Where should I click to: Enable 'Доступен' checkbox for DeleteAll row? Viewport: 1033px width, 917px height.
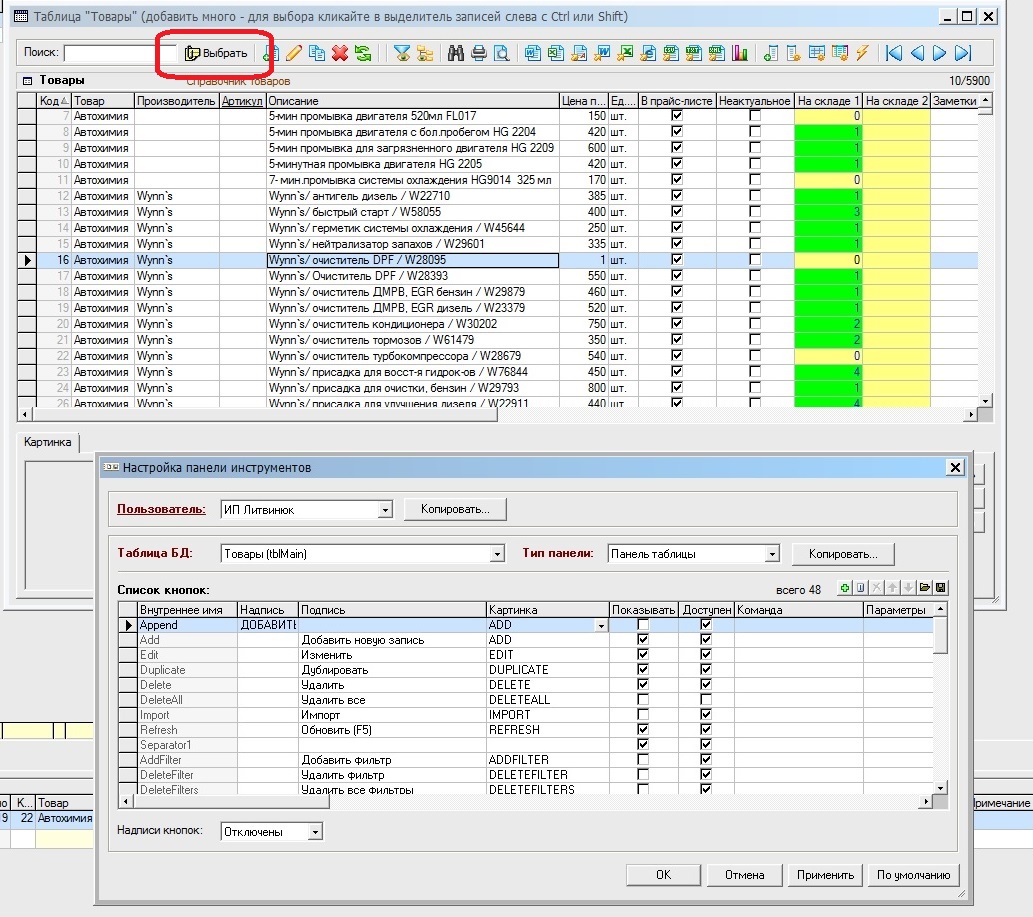tap(707, 700)
